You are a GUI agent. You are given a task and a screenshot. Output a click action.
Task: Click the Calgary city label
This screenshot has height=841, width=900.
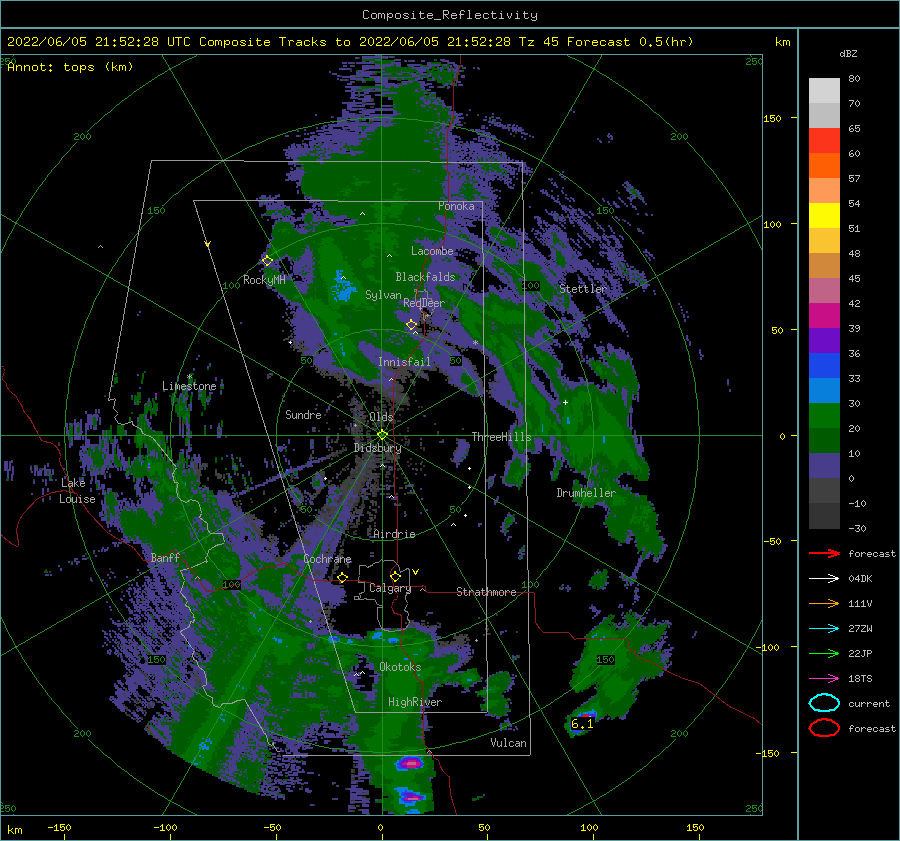(390, 588)
